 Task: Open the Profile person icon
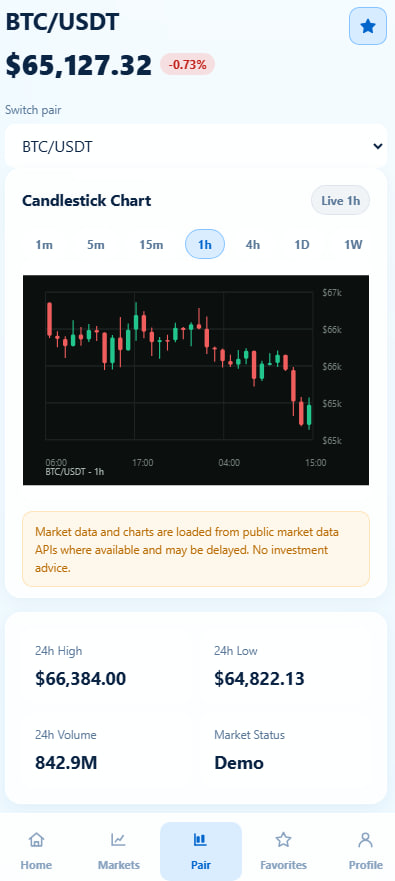tap(365, 840)
